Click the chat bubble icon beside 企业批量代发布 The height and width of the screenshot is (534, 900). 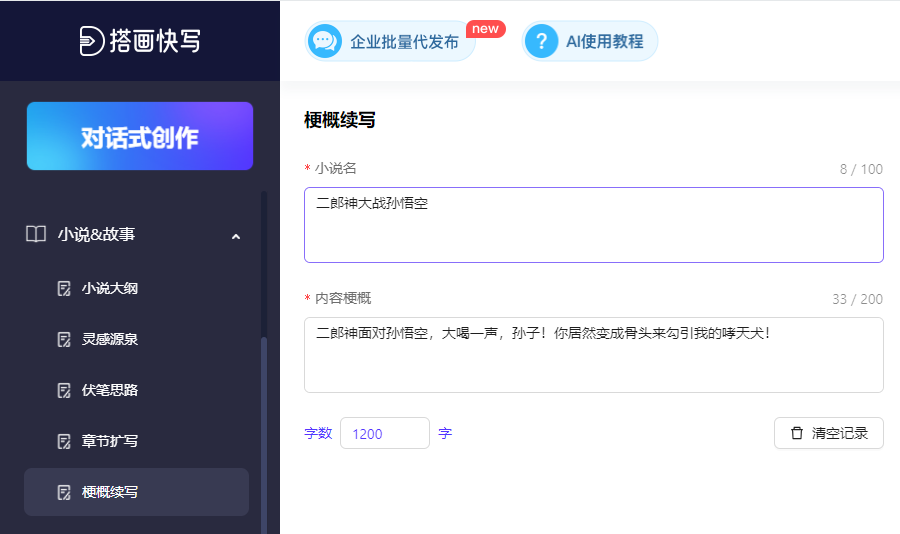tap(325, 41)
